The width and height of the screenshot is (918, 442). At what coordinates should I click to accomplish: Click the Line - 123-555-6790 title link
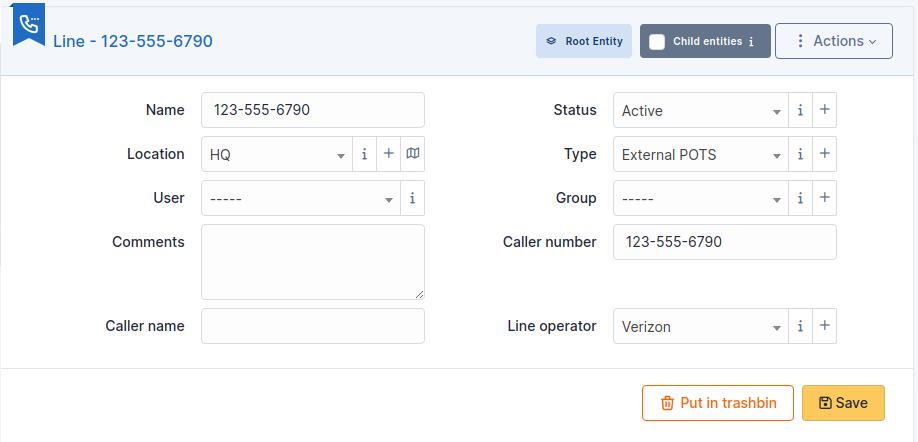[133, 42]
